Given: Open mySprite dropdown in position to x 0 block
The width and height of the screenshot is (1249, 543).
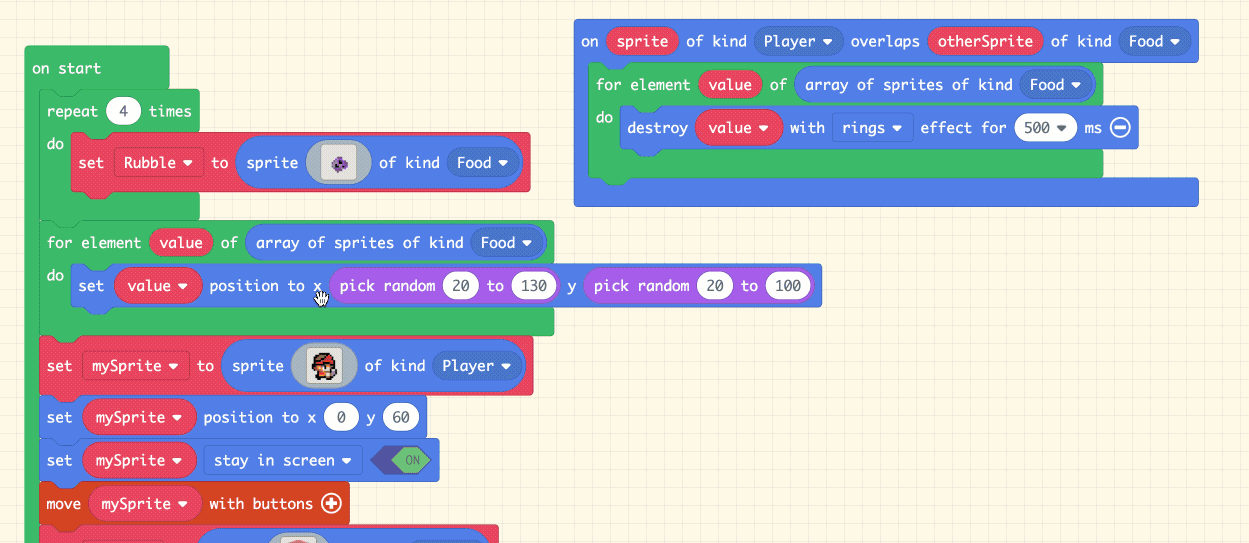Looking at the screenshot, I should tap(139, 417).
